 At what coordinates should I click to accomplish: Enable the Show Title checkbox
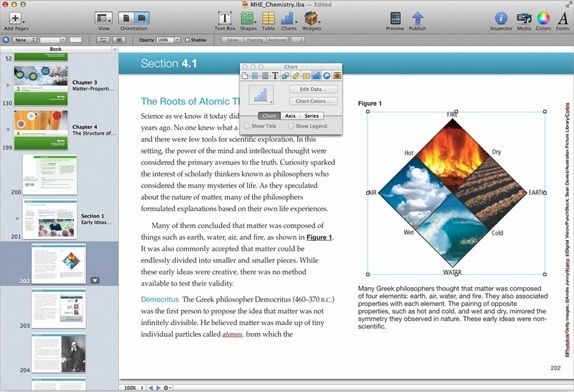[247, 126]
